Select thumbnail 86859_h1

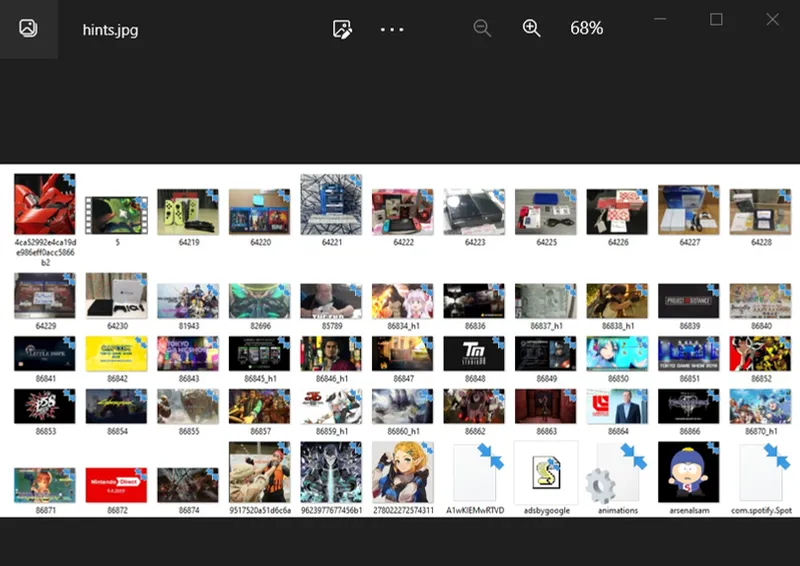pyautogui.click(x=331, y=406)
